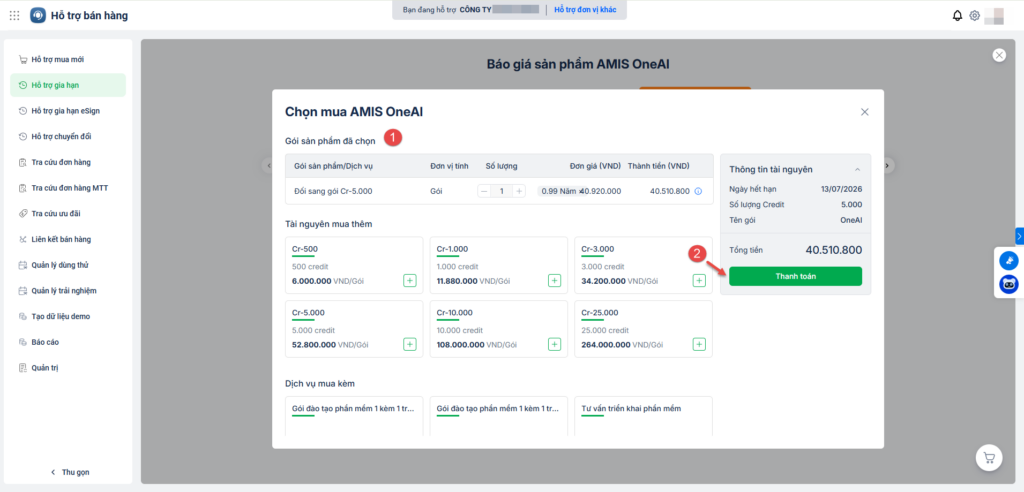Open Tra cứu đơn hàng MTT
Screen dimensions: 1024x492
click(68, 188)
